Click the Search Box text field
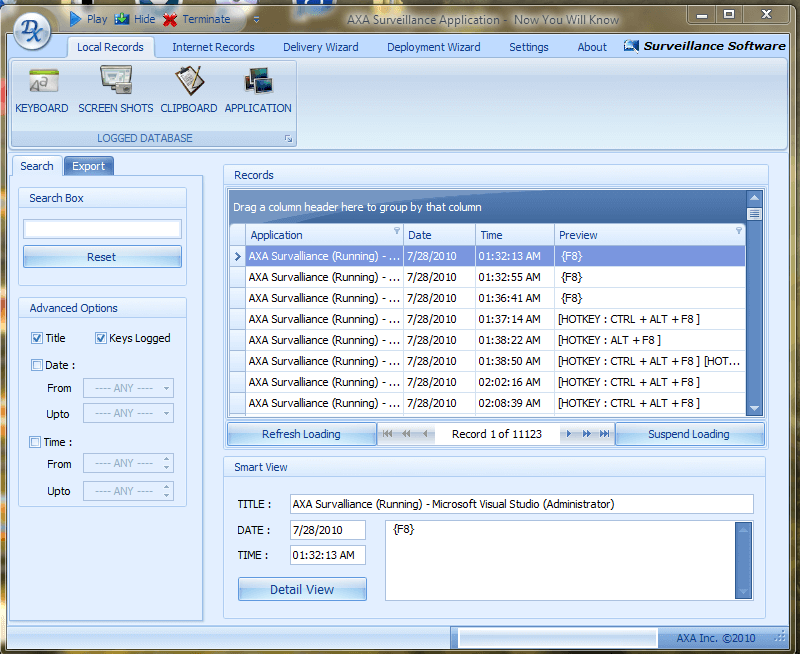Image resolution: width=800 pixels, height=654 pixels. click(x=102, y=229)
